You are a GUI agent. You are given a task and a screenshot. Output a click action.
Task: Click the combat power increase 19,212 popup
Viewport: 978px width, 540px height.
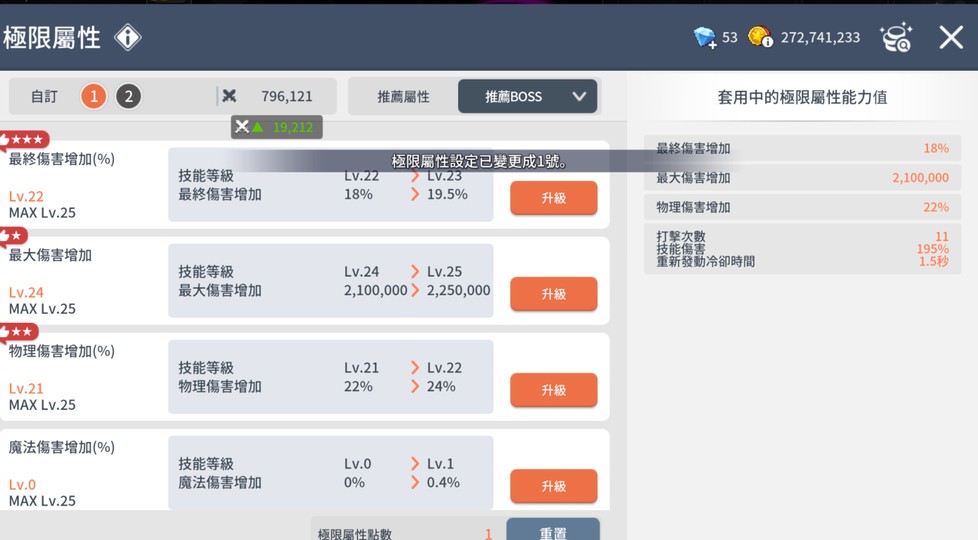tap(277, 127)
